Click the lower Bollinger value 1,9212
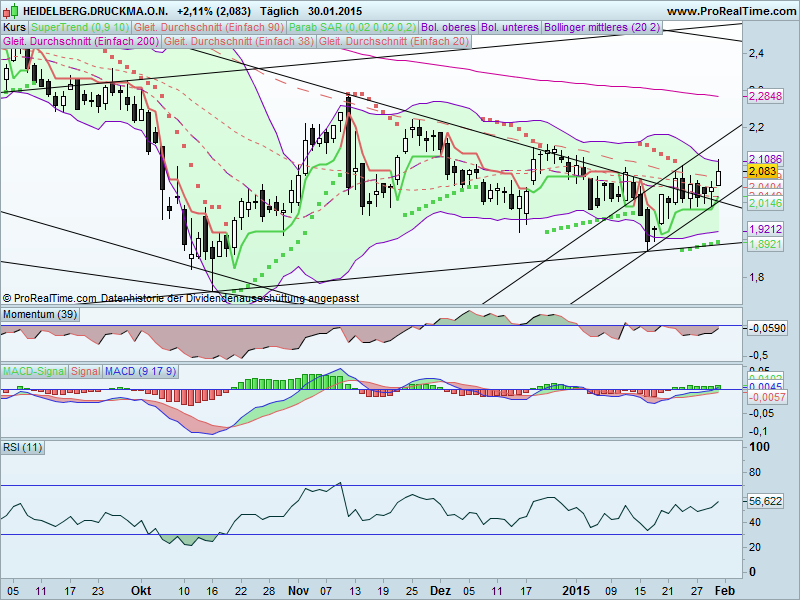Viewport: 800px width, 600px height. (765, 229)
